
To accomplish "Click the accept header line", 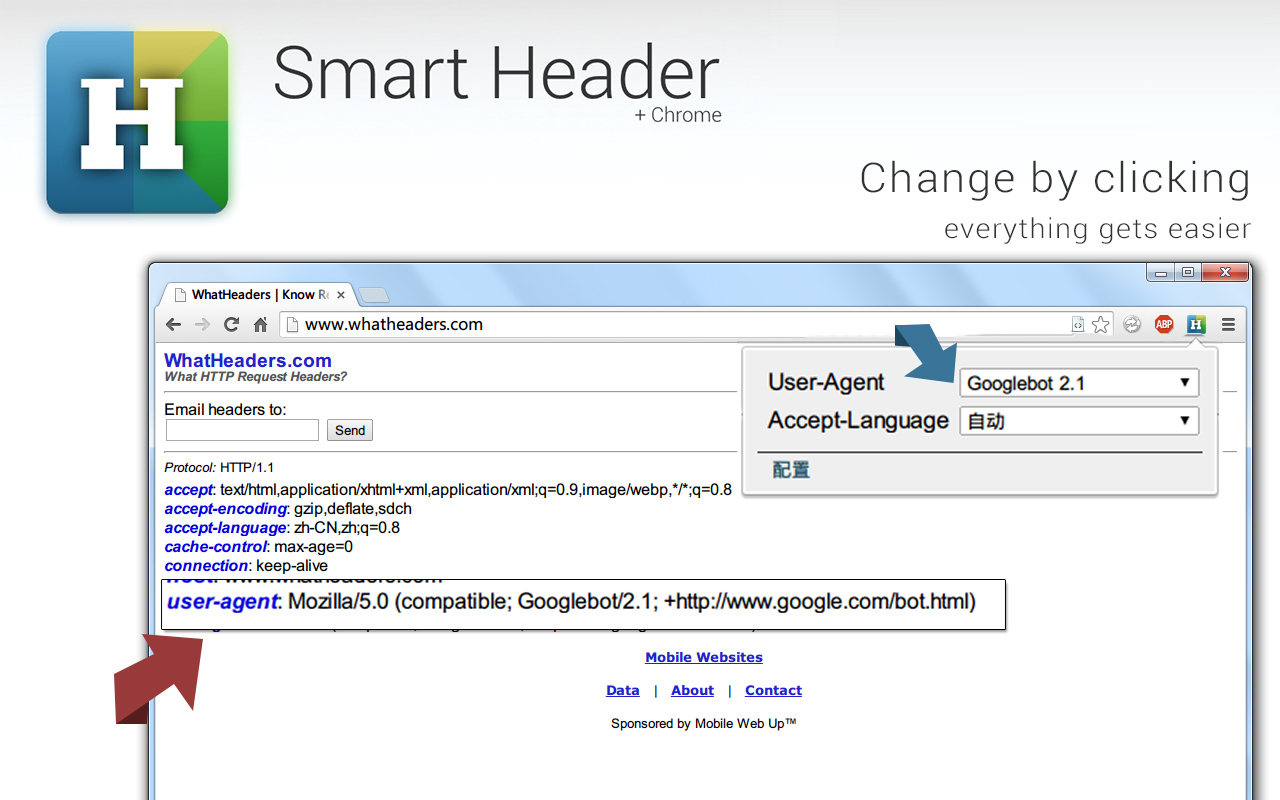I will [x=448, y=490].
